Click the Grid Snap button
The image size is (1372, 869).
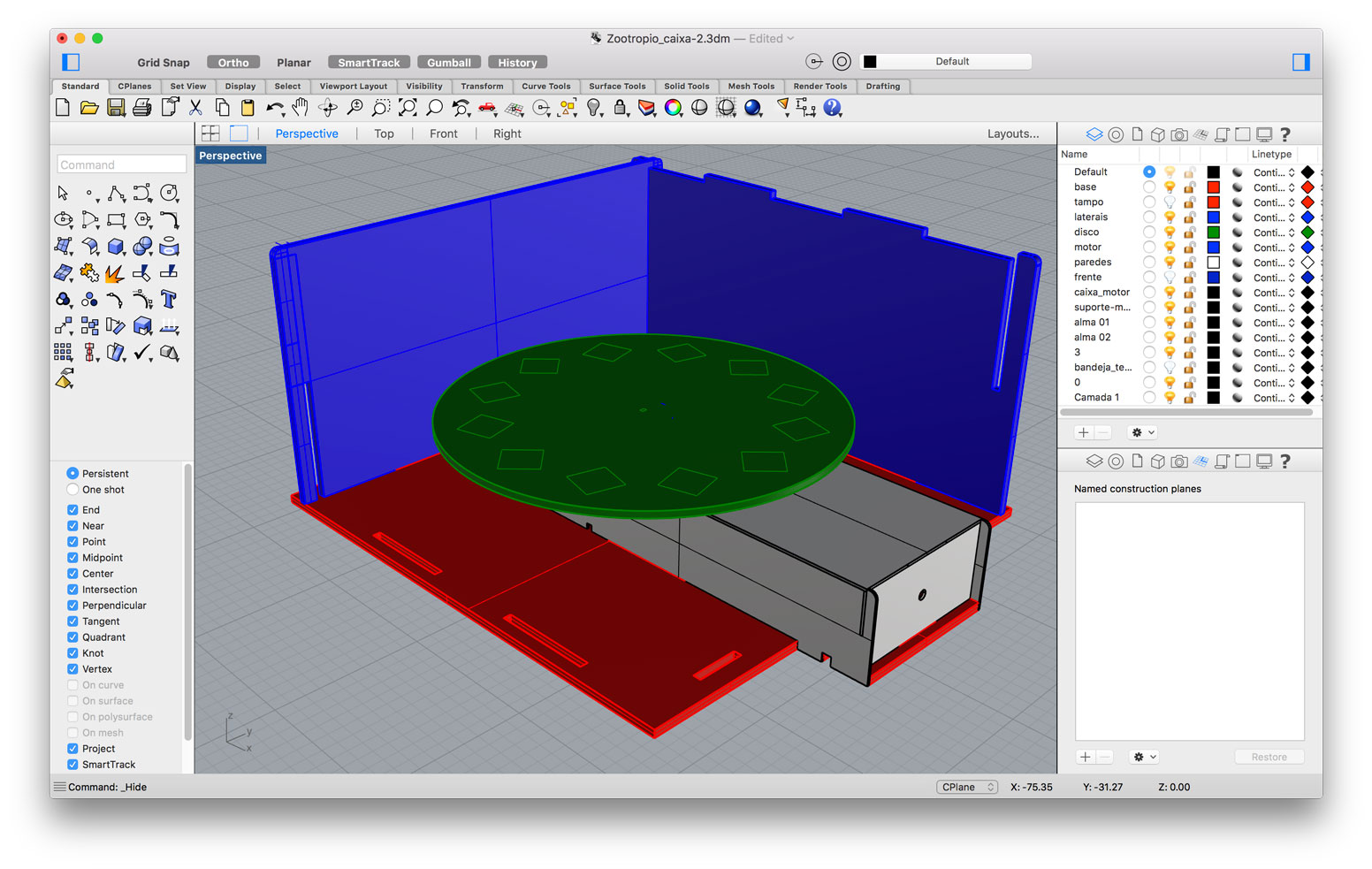pyautogui.click(x=164, y=63)
